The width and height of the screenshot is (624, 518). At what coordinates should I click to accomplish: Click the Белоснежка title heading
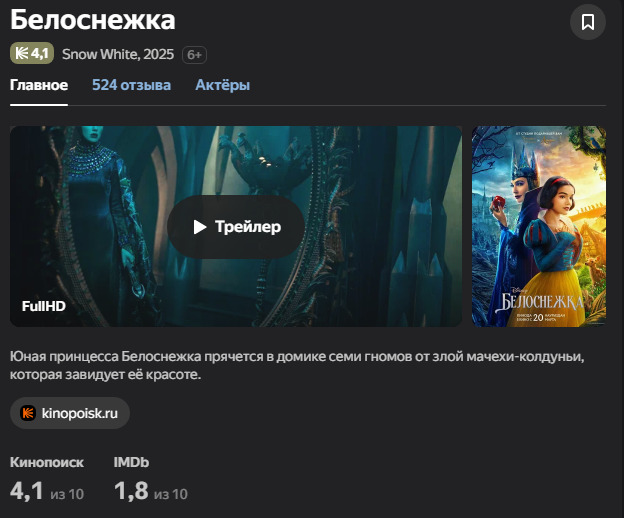93,19
